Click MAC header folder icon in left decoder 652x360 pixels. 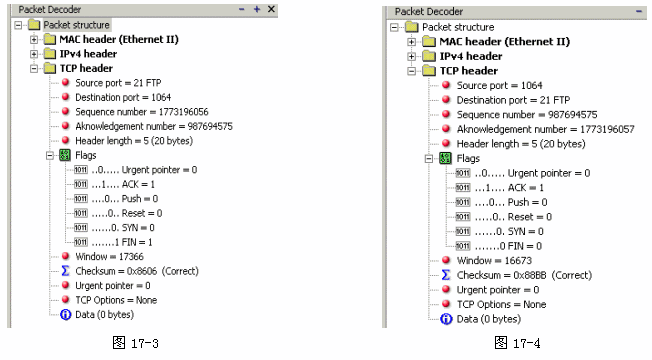point(49,39)
